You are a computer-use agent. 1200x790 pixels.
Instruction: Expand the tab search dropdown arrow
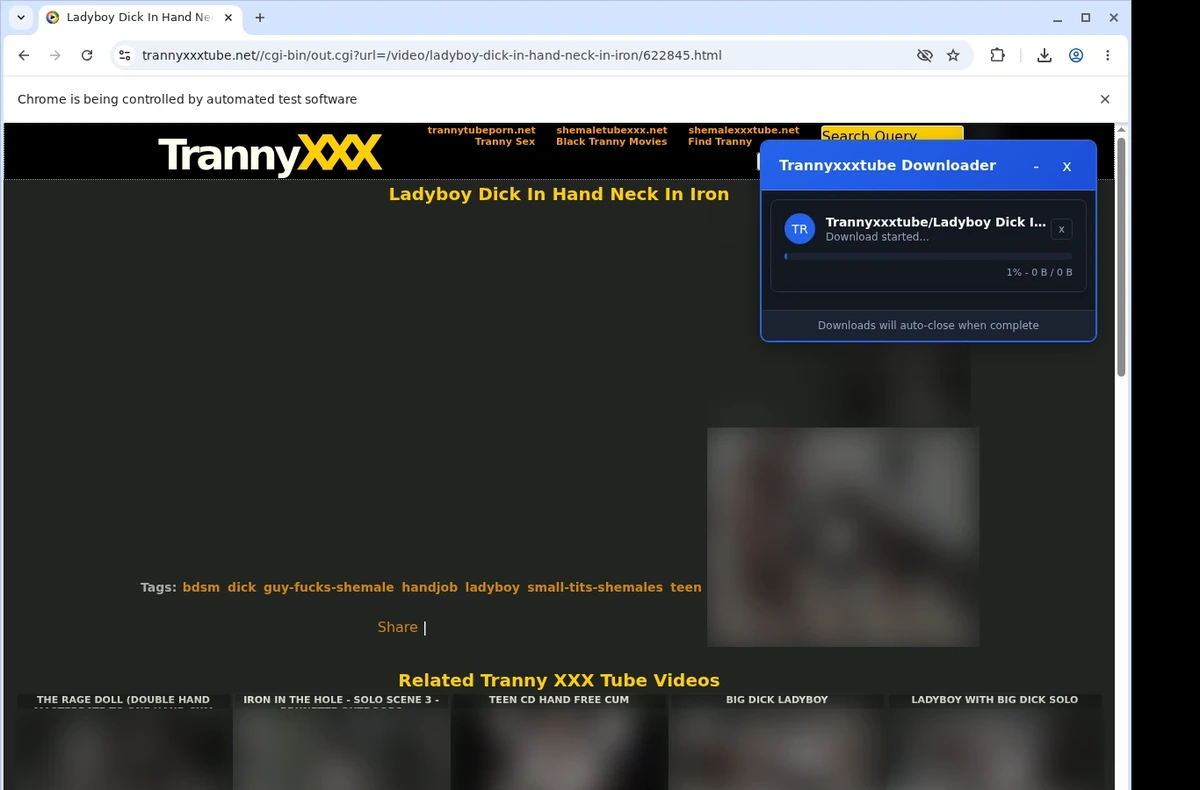(21, 18)
